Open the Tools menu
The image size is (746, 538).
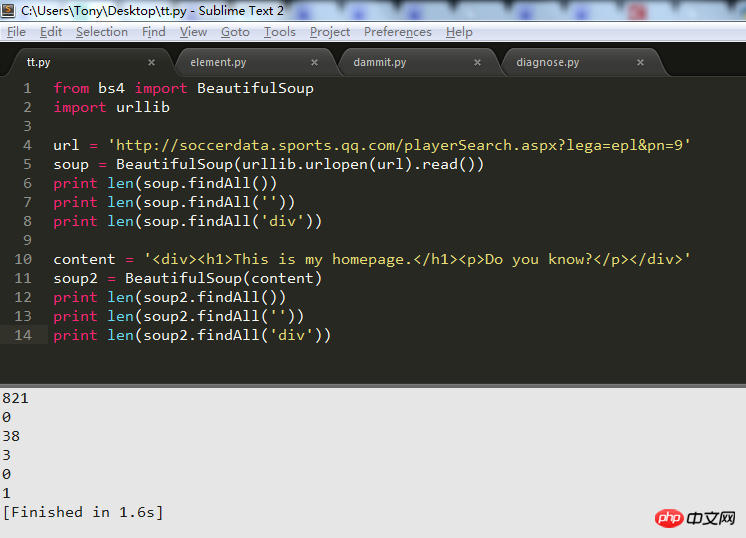click(x=280, y=32)
